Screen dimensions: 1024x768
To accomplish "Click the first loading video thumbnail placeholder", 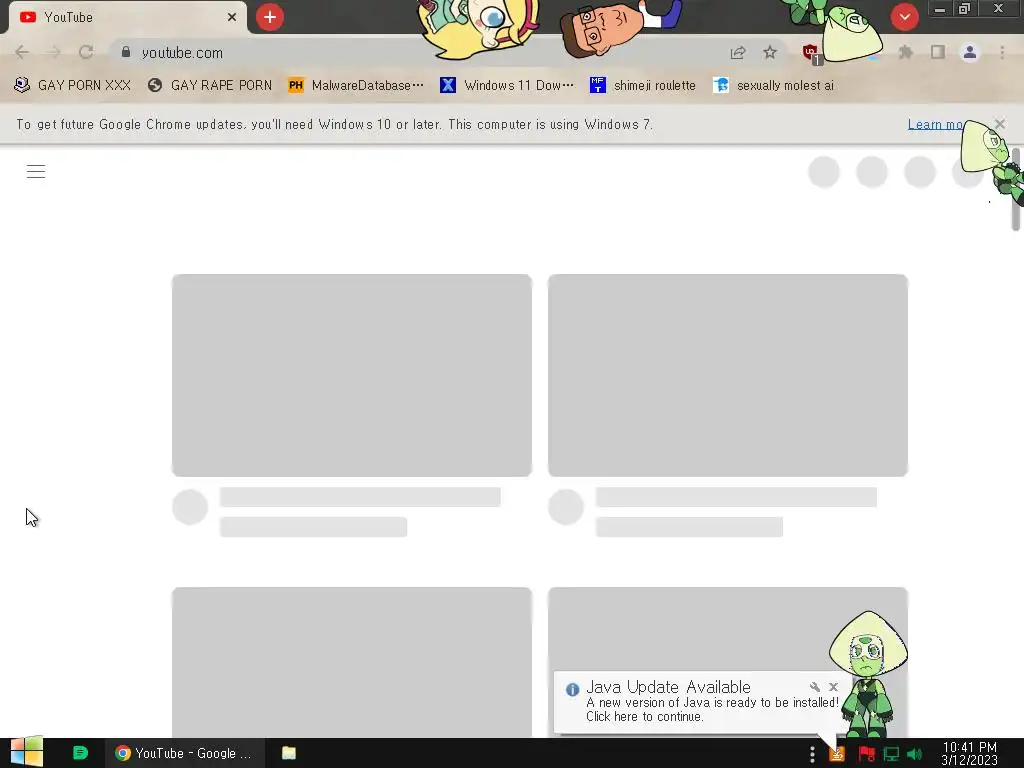I will point(351,375).
